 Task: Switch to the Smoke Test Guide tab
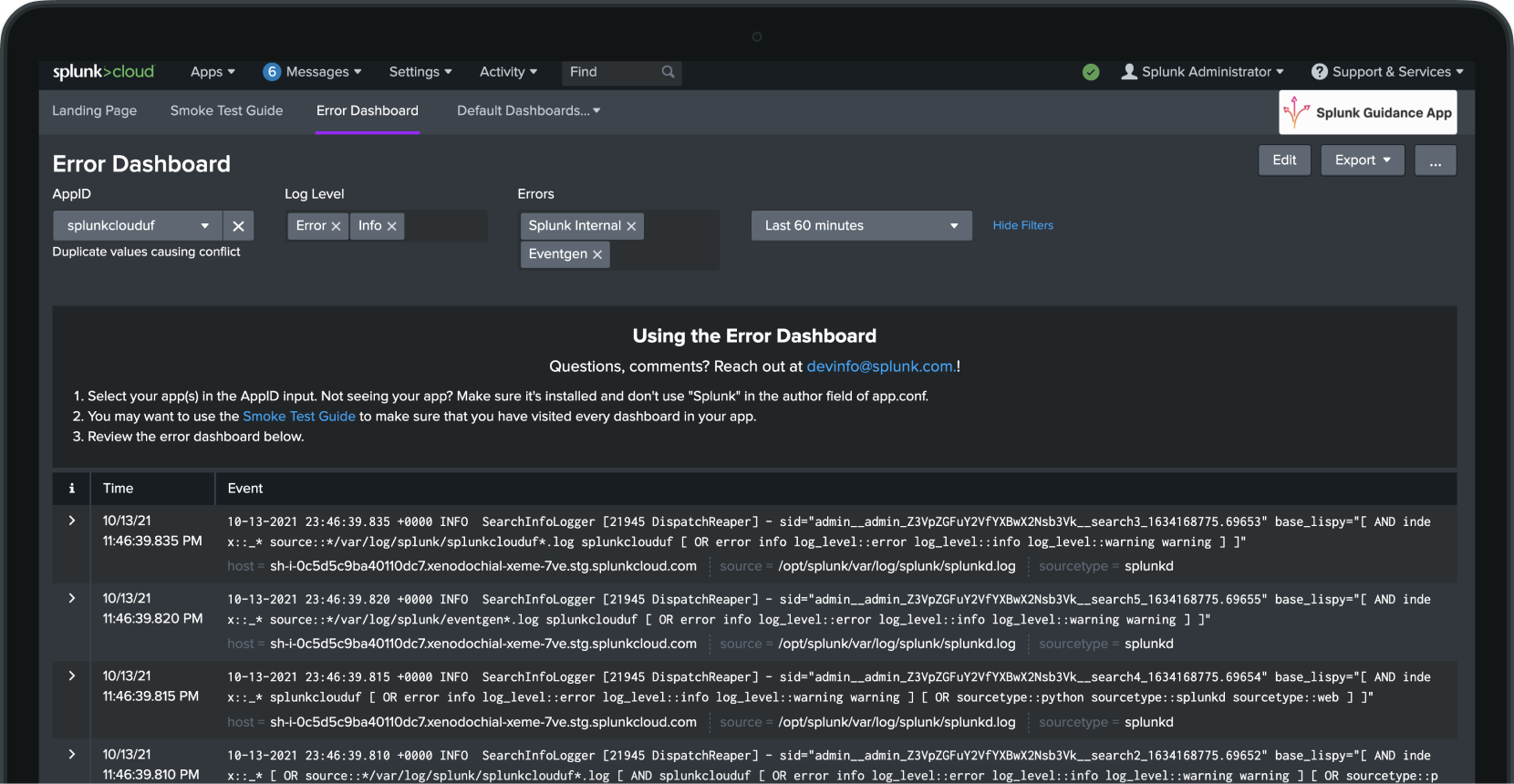click(226, 111)
